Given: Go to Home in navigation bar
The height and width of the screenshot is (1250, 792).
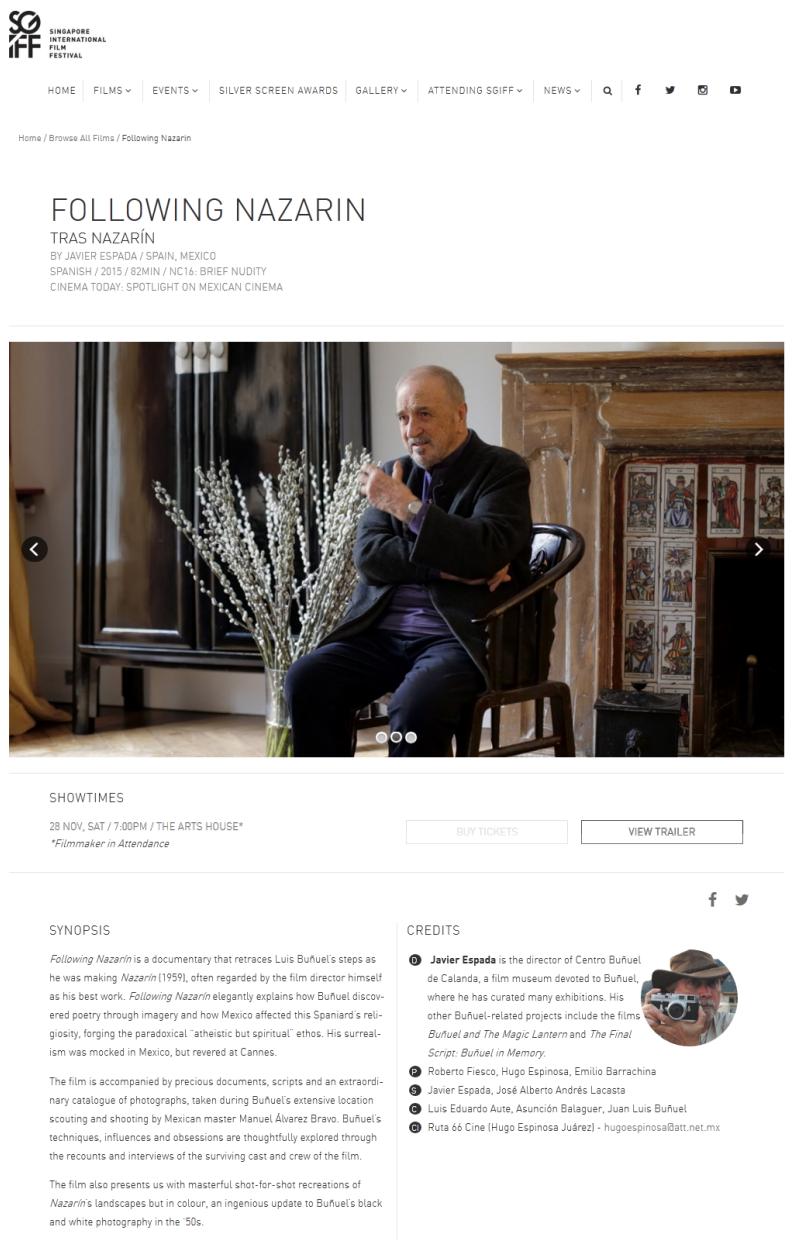Looking at the screenshot, I should 62,90.
